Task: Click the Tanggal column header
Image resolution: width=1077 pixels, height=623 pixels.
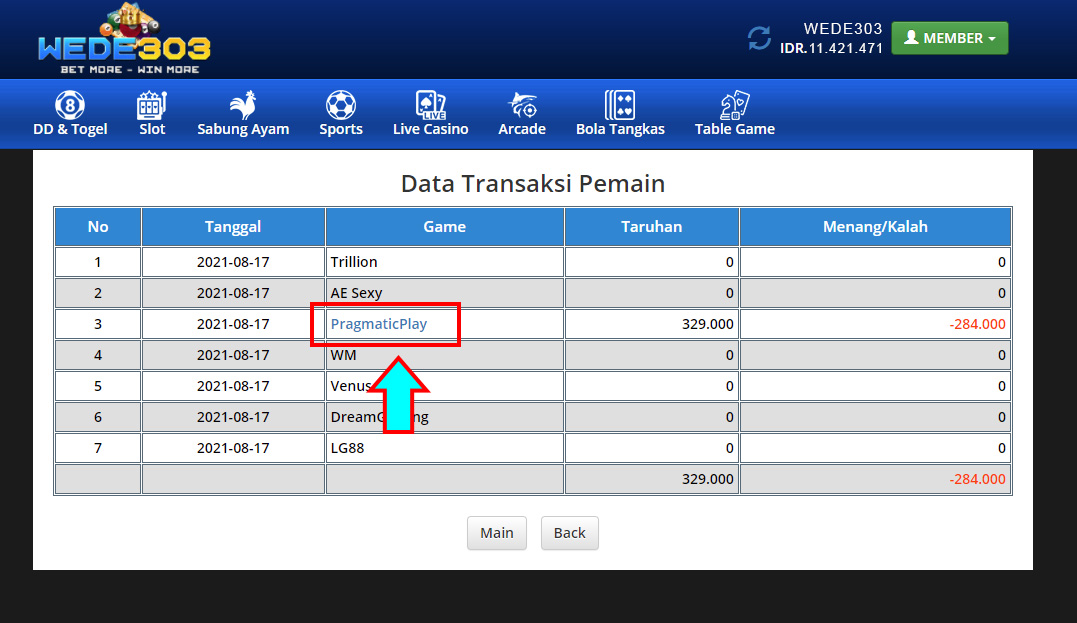Action: click(x=233, y=226)
